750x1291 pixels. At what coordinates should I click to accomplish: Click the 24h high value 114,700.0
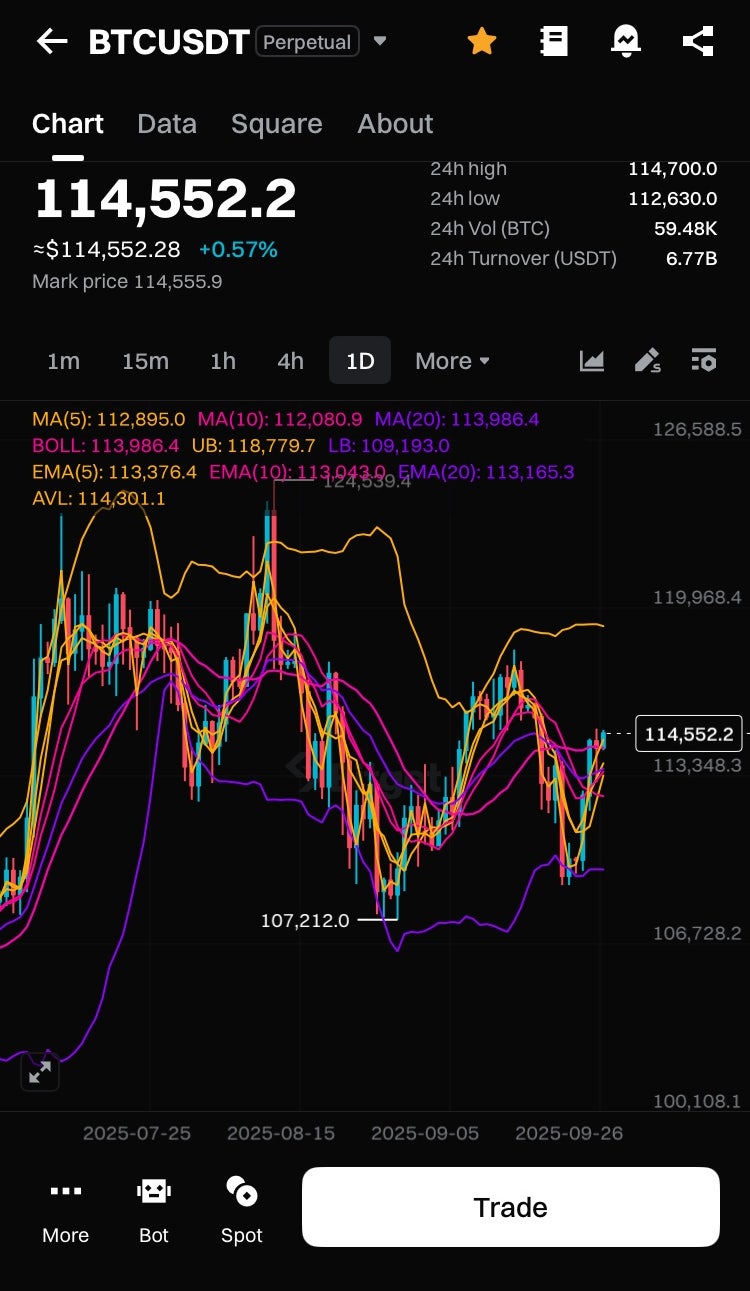coord(672,169)
